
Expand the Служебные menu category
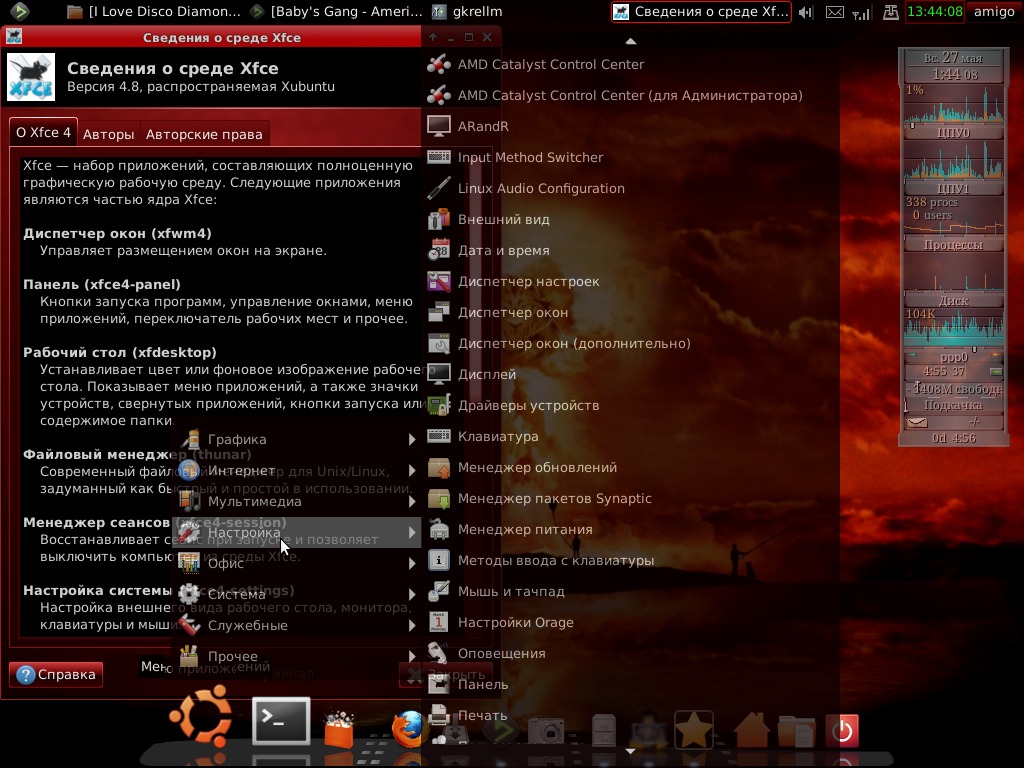pyautogui.click(x=297, y=626)
